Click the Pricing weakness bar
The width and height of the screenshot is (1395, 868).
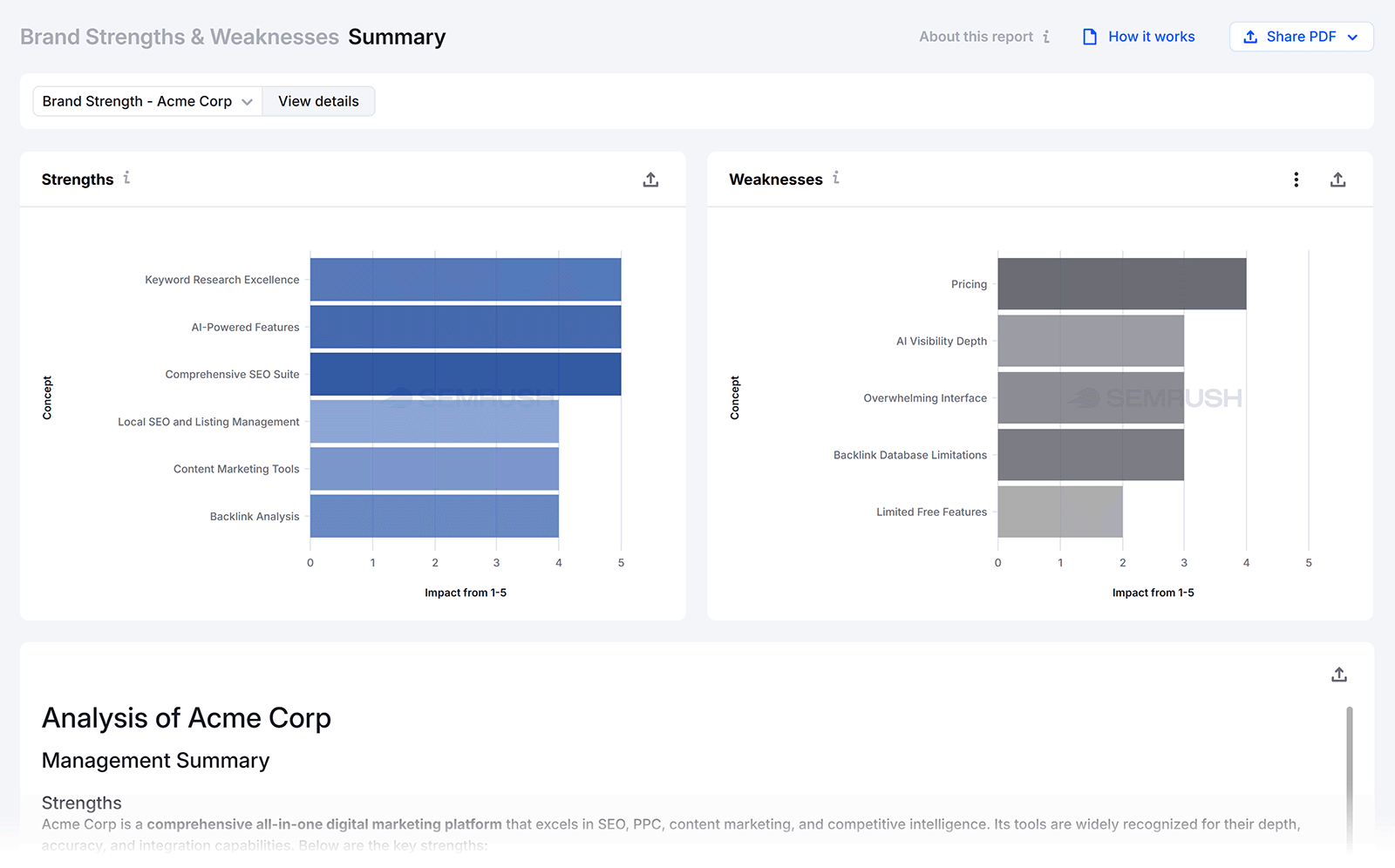click(x=1122, y=284)
